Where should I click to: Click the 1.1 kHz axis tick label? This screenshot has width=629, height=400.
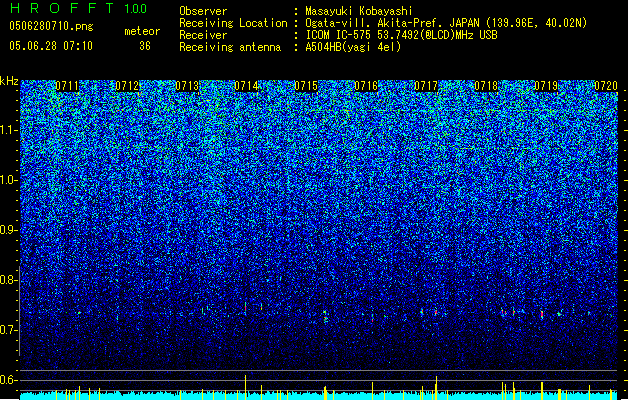[x=9, y=130]
